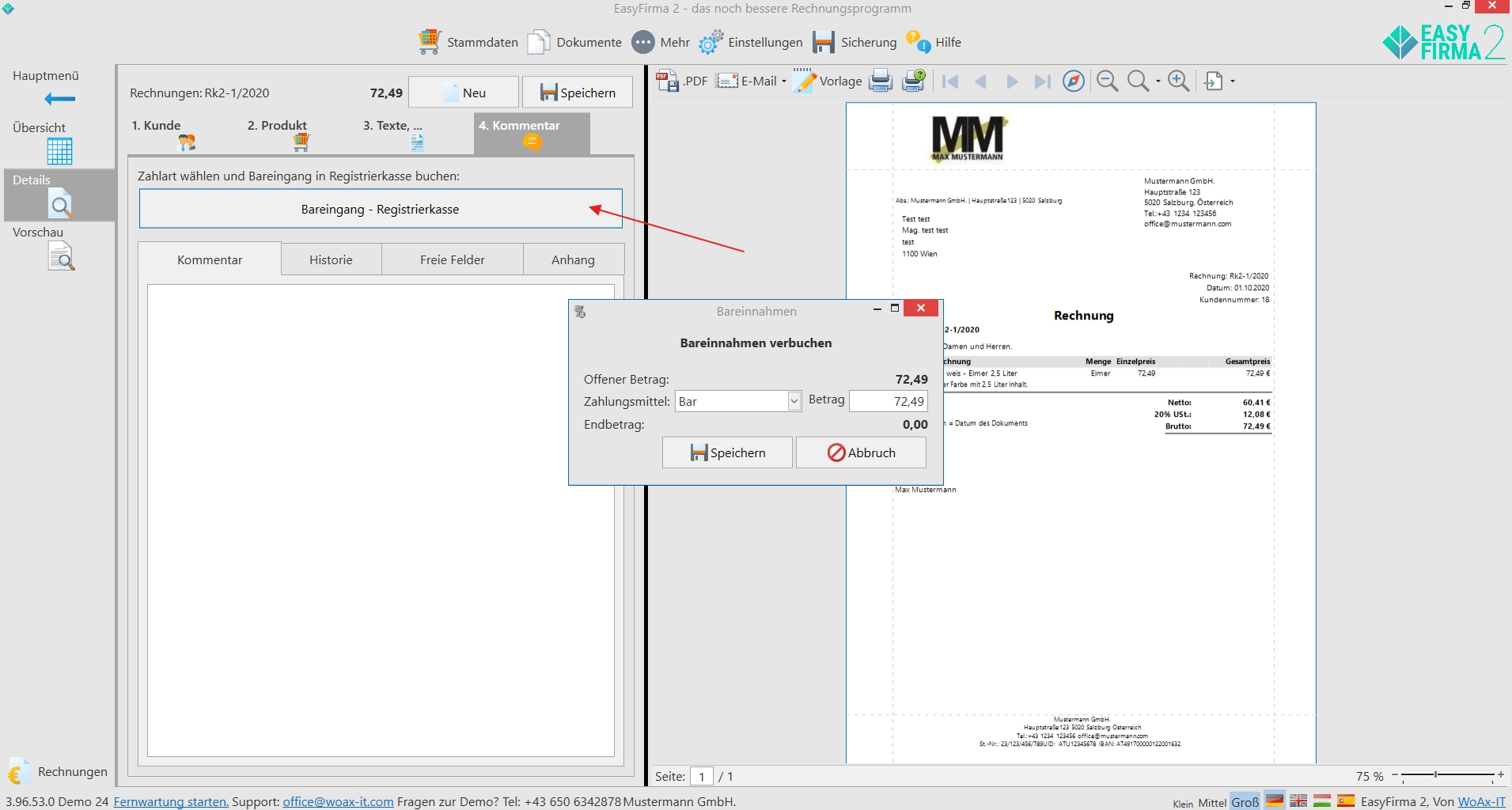Click the Fernwartung starten link
This screenshot has height=810, width=1512.
coord(171,801)
